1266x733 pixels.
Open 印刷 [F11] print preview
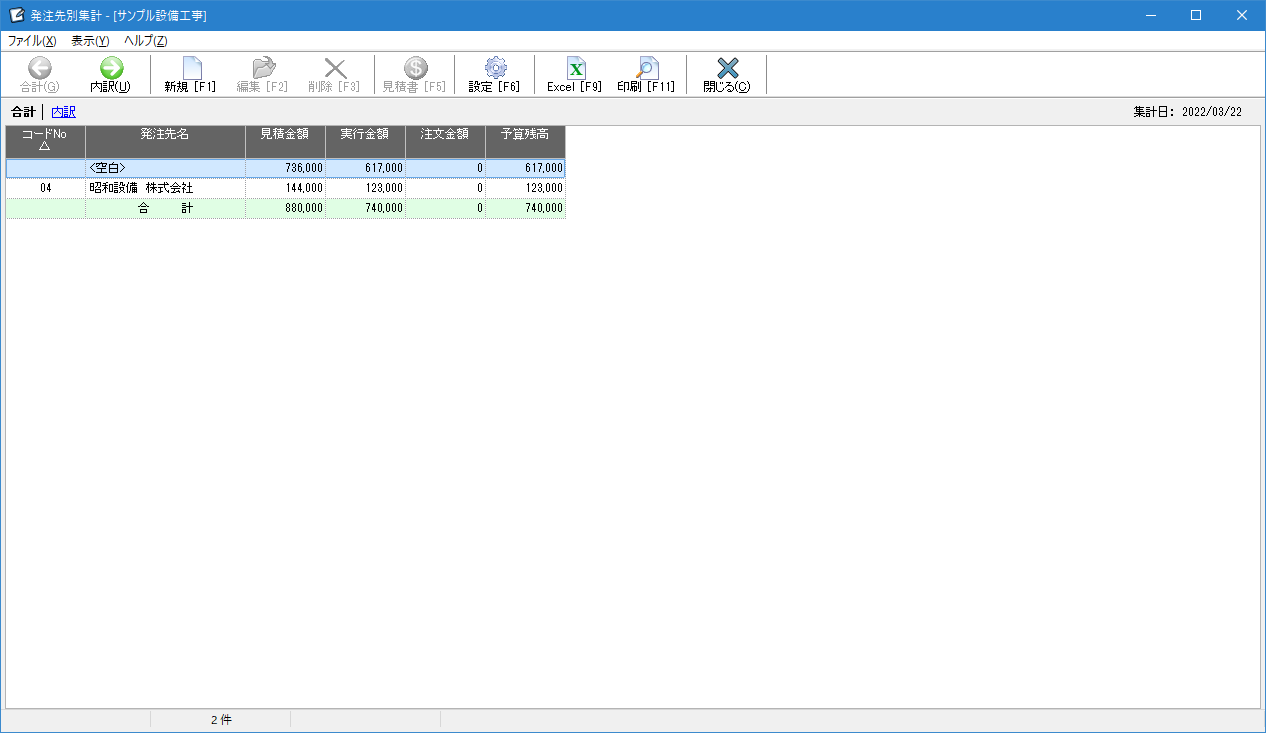pyautogui.click(x=646, y=75)
